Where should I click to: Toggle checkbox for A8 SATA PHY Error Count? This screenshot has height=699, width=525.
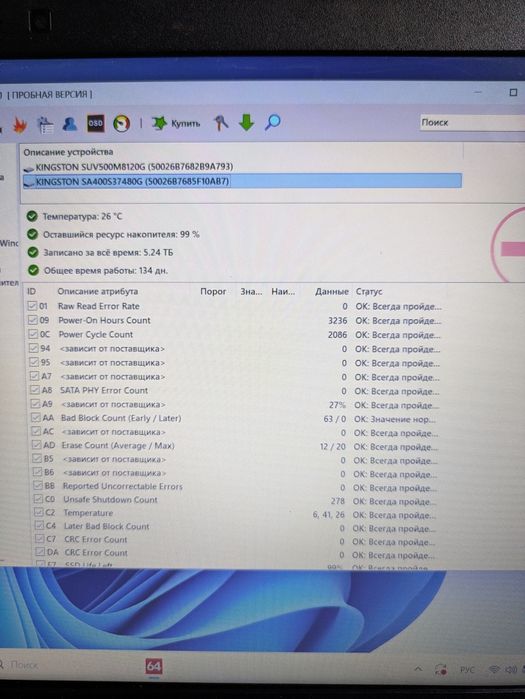click(x=35, y=390)
